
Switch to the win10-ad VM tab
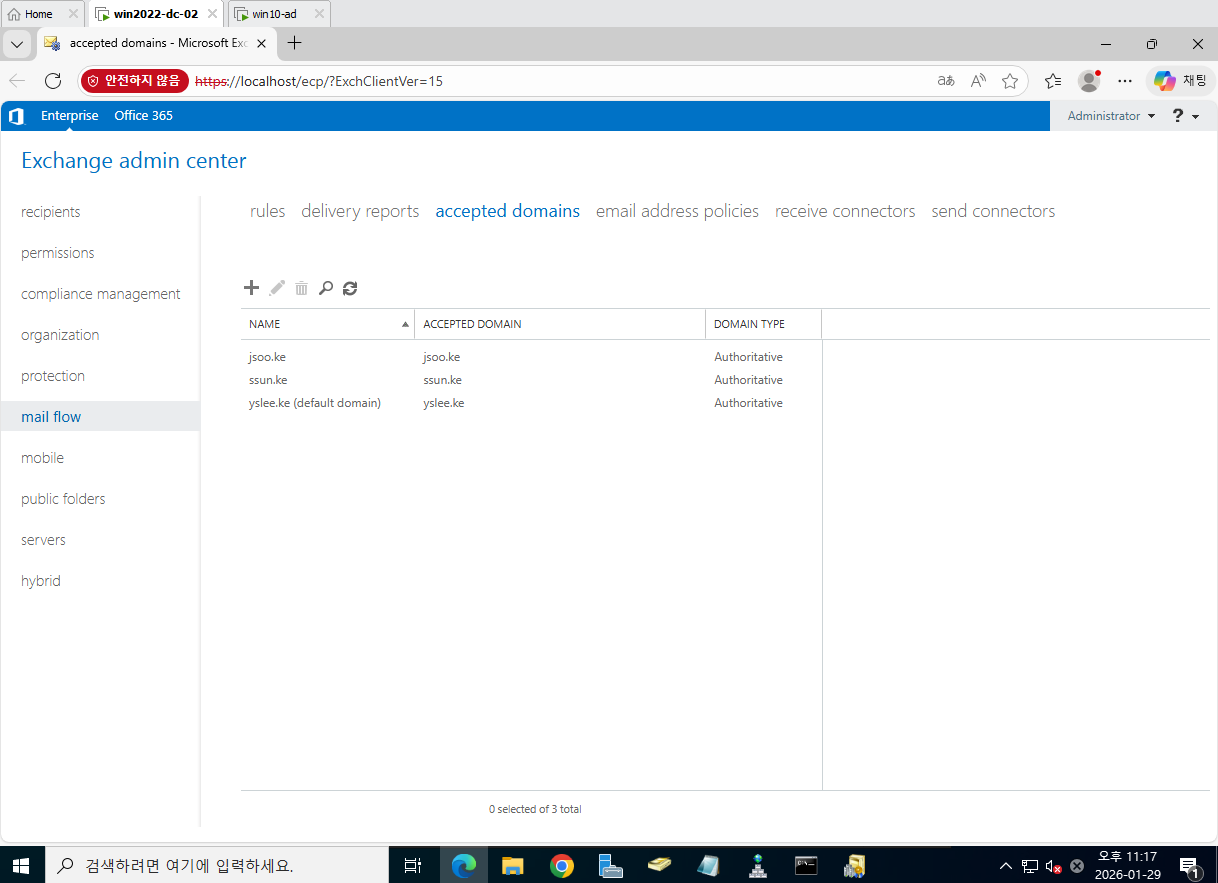(279, 14)
